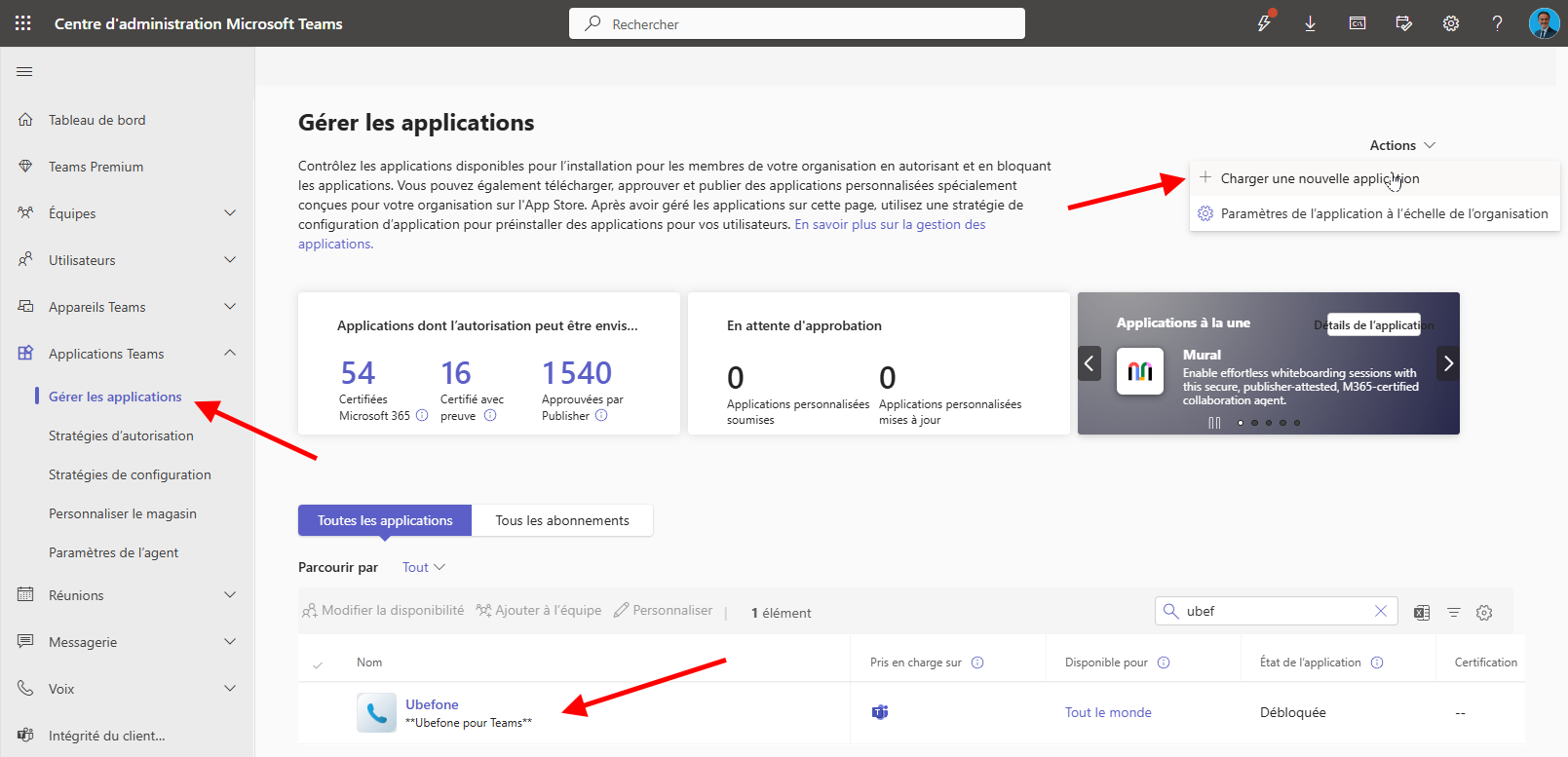Click info icon next to Pris en charge sur

(x=977, y=662)
